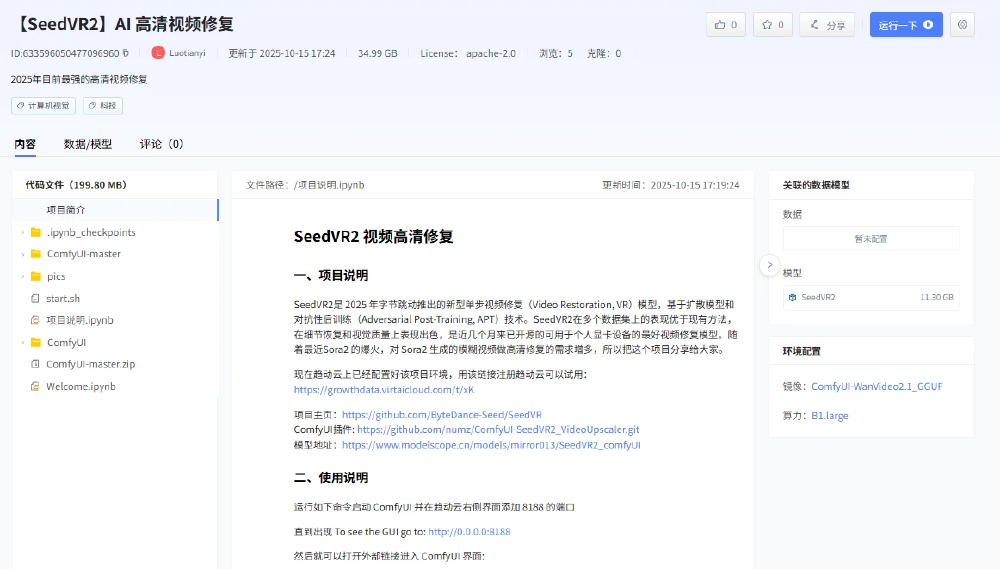
Task: Open the growthdata.virtaicloud.com link
Action: click(383, 390)
